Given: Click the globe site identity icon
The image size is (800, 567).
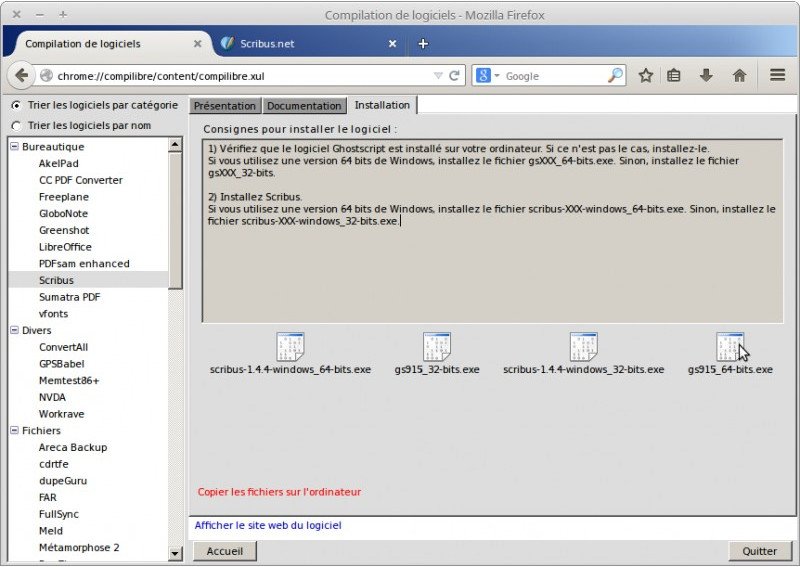Looking at the screenshot, I should [46, 76].
